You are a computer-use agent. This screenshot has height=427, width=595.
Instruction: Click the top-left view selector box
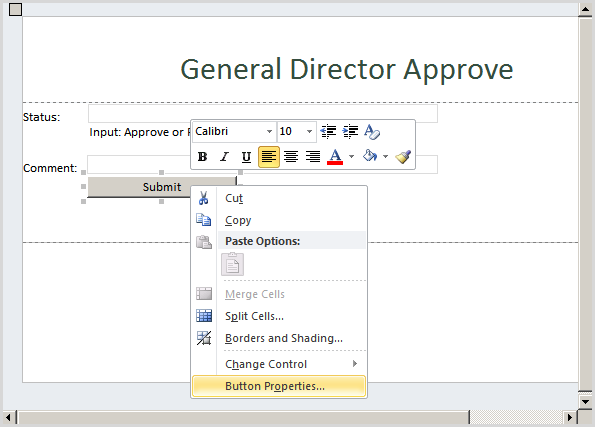coord(16,9)
